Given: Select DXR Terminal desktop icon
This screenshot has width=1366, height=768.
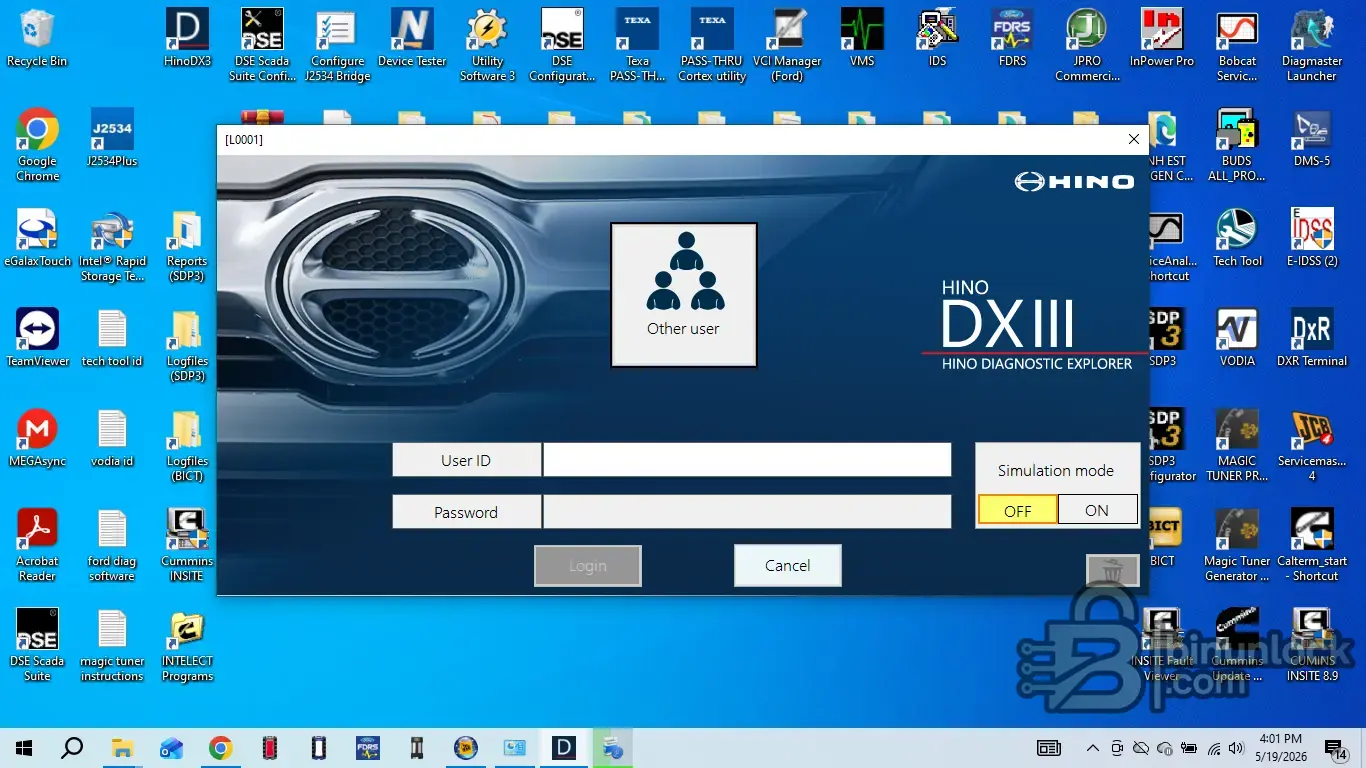Looking at the screenshot, I should (x=1312, y=338).
